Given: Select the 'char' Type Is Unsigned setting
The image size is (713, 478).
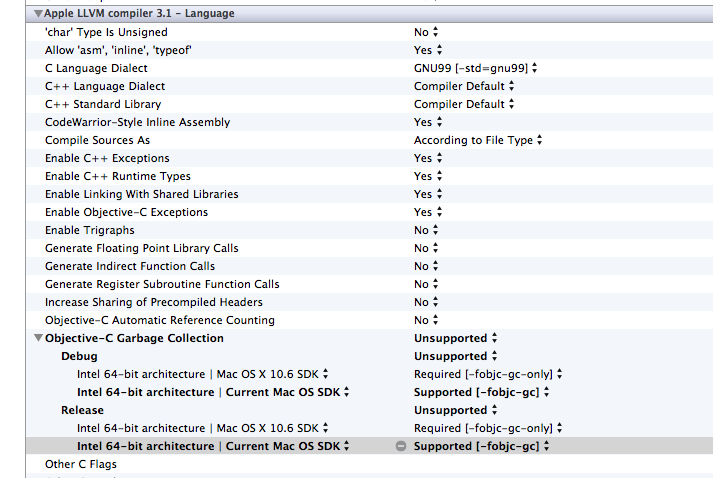Looking at the screenshot, I should point(106,32).
